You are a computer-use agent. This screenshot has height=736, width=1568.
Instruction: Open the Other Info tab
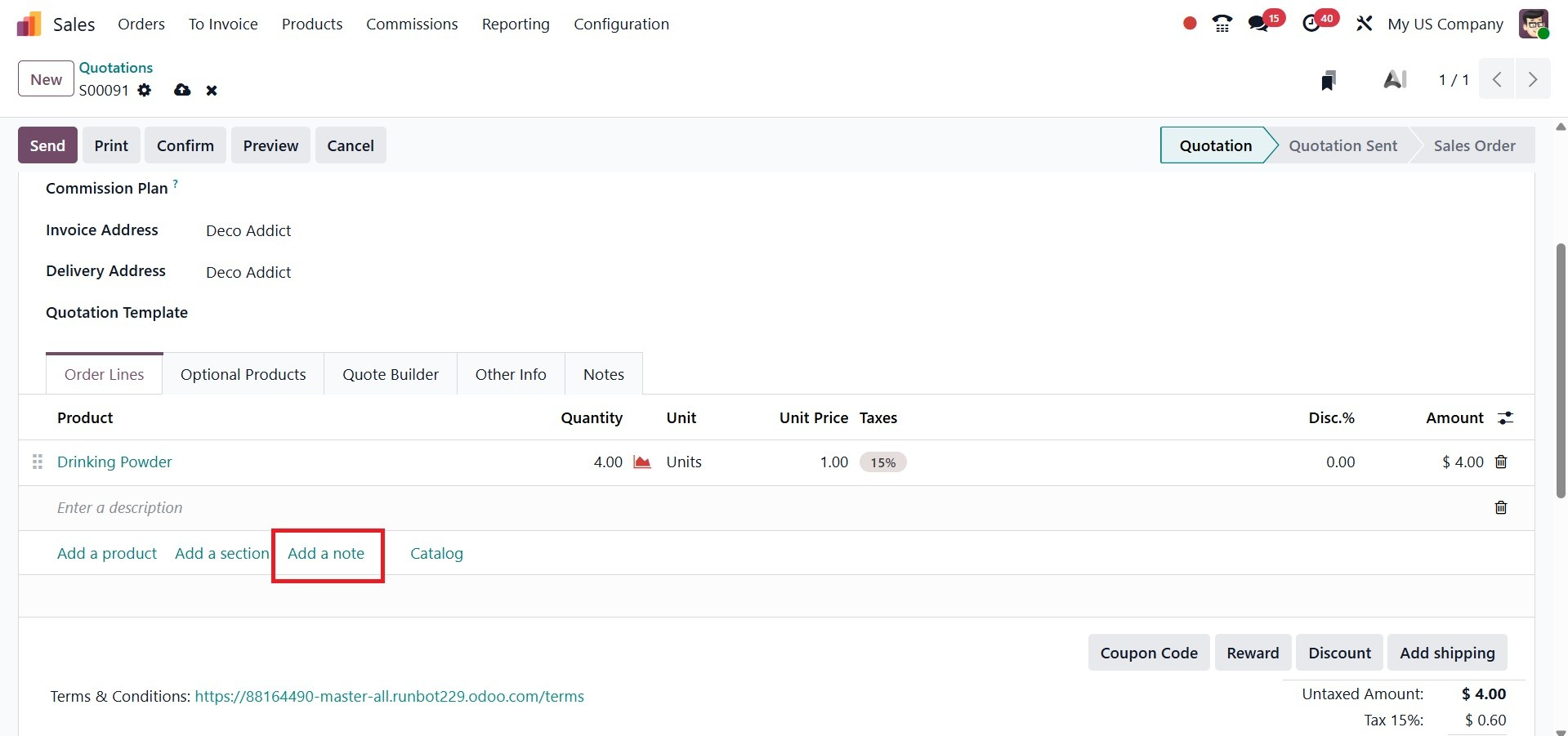(511, 374)
